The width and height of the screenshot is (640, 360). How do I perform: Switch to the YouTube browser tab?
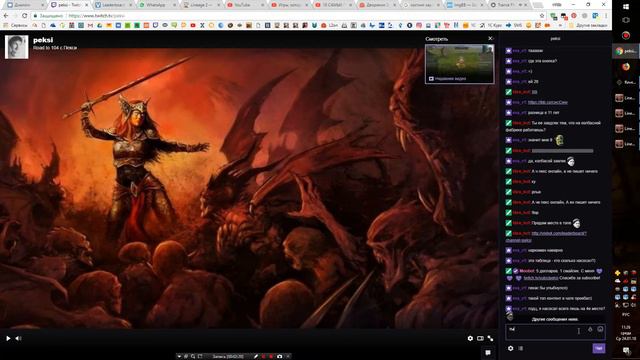[x=245, y=5]
